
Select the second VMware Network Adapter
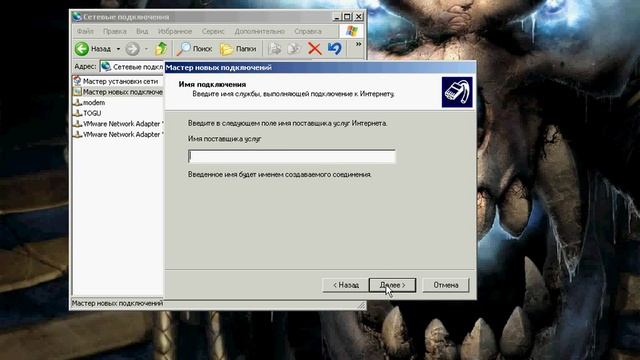pos(123,134)
